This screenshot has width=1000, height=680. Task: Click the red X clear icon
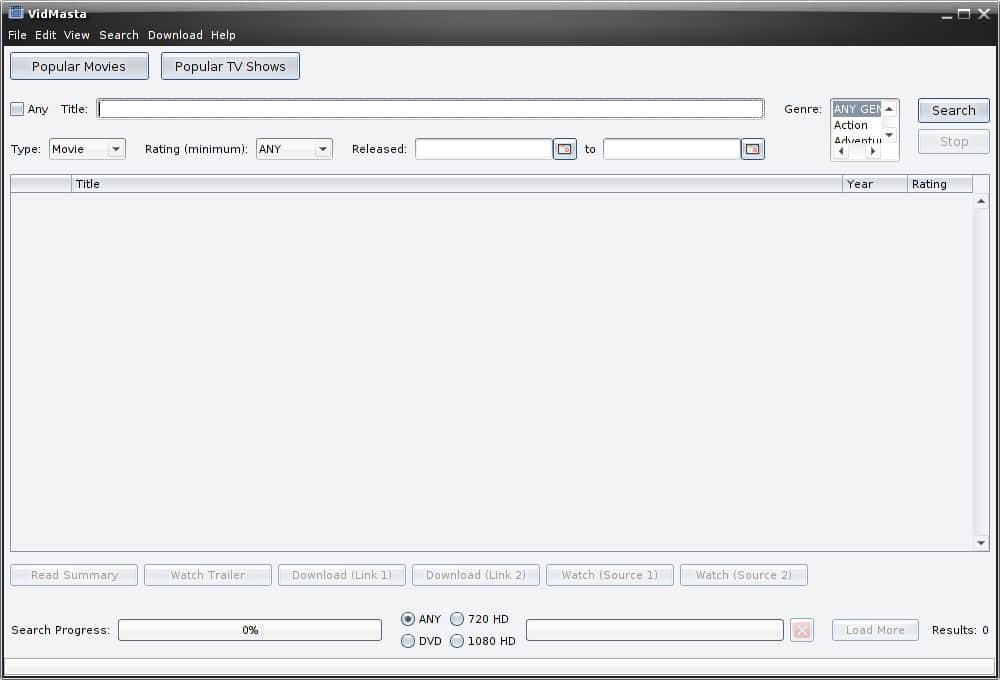point(801,630)
